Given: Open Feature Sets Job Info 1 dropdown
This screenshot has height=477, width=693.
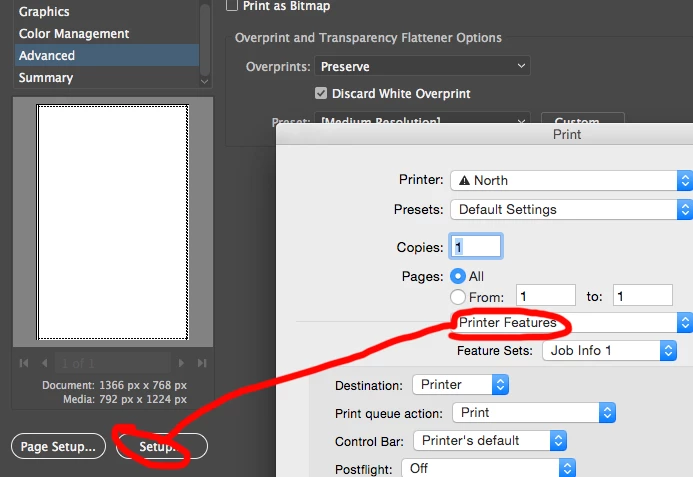Looking at the screenshot, I should [x=609, y=351].
